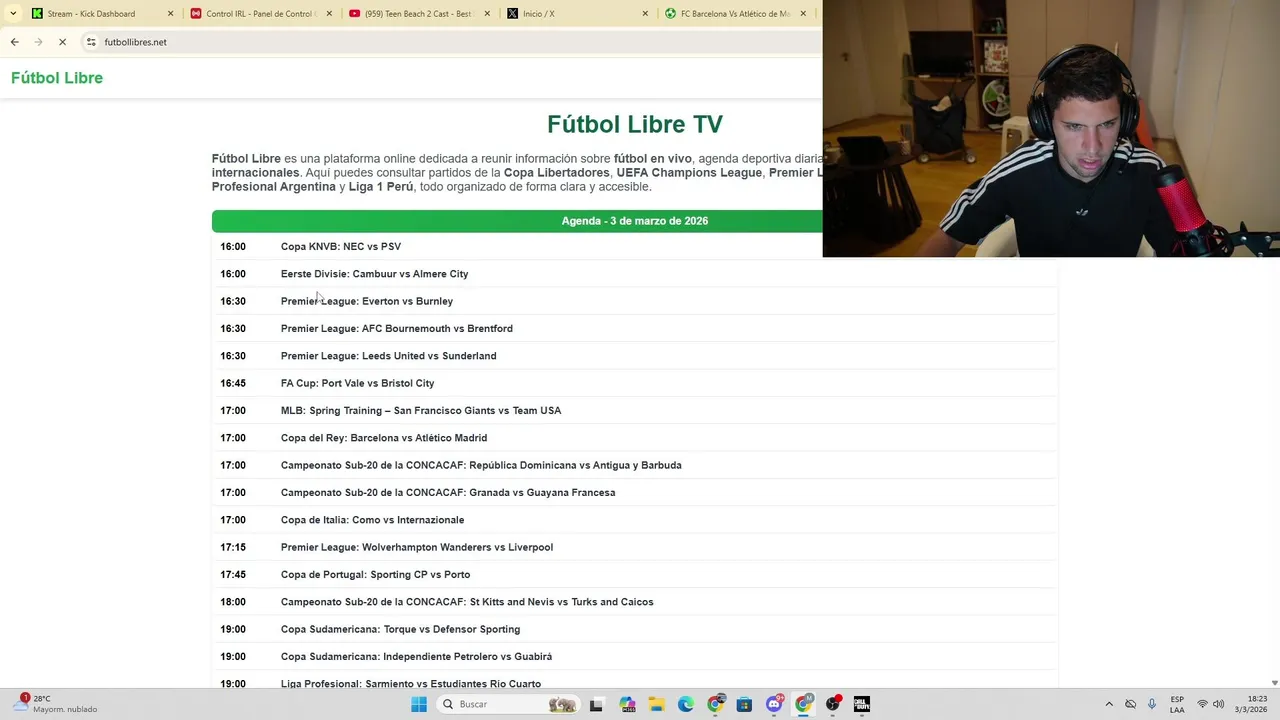Screen dimensions: 1280x720
Task: Open the clock and calendar at 18:23
Action: tap(1250, 704)
